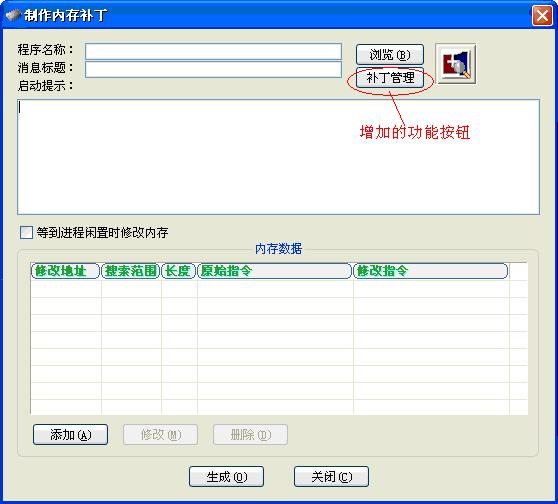Click the 修改(M) modify button
The image size is (558, 504).
pos(160,435)
